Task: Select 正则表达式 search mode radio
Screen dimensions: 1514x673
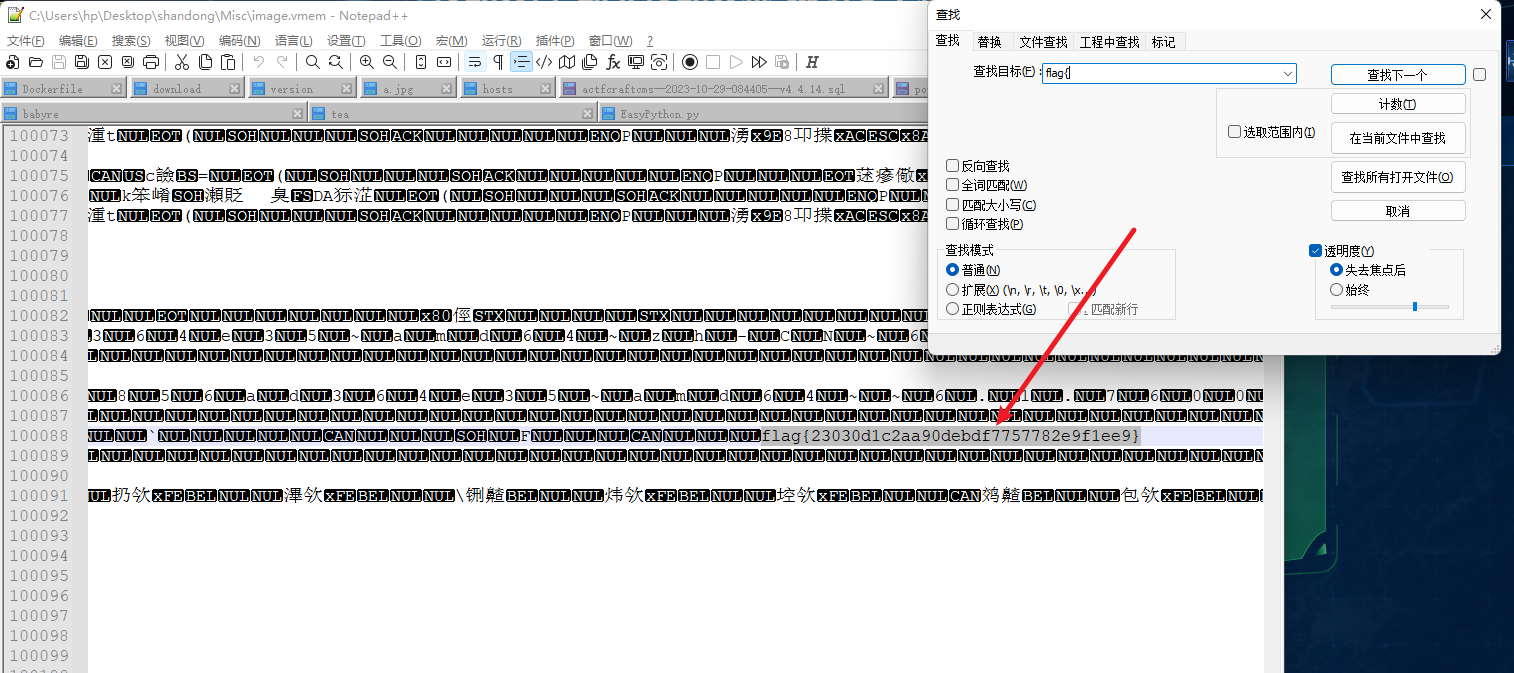Action: click(953, 309)
